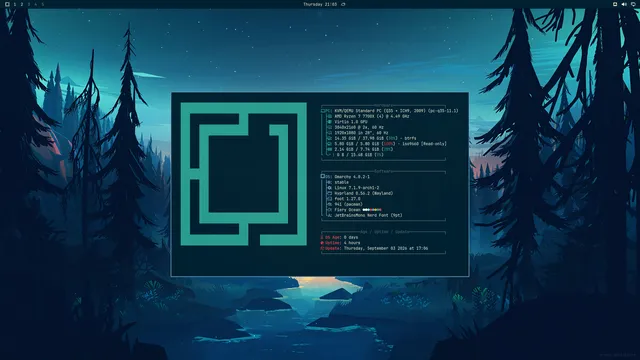Viewport: 640px width, 360px height.
Task: Click the font icon beside JetBrainsMono Nerd Font
Action: 329,215
